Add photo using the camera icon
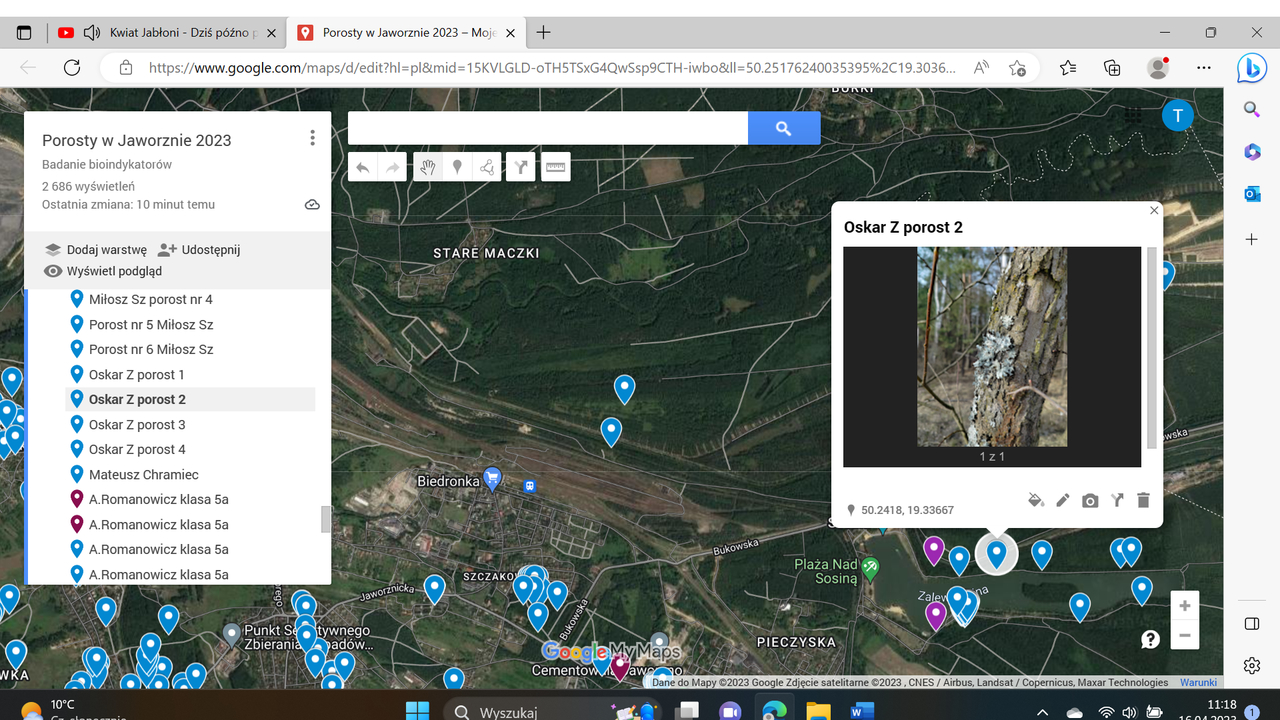Image resolution: width=1280 pixels, height=720 pixels. (1090, 500)
